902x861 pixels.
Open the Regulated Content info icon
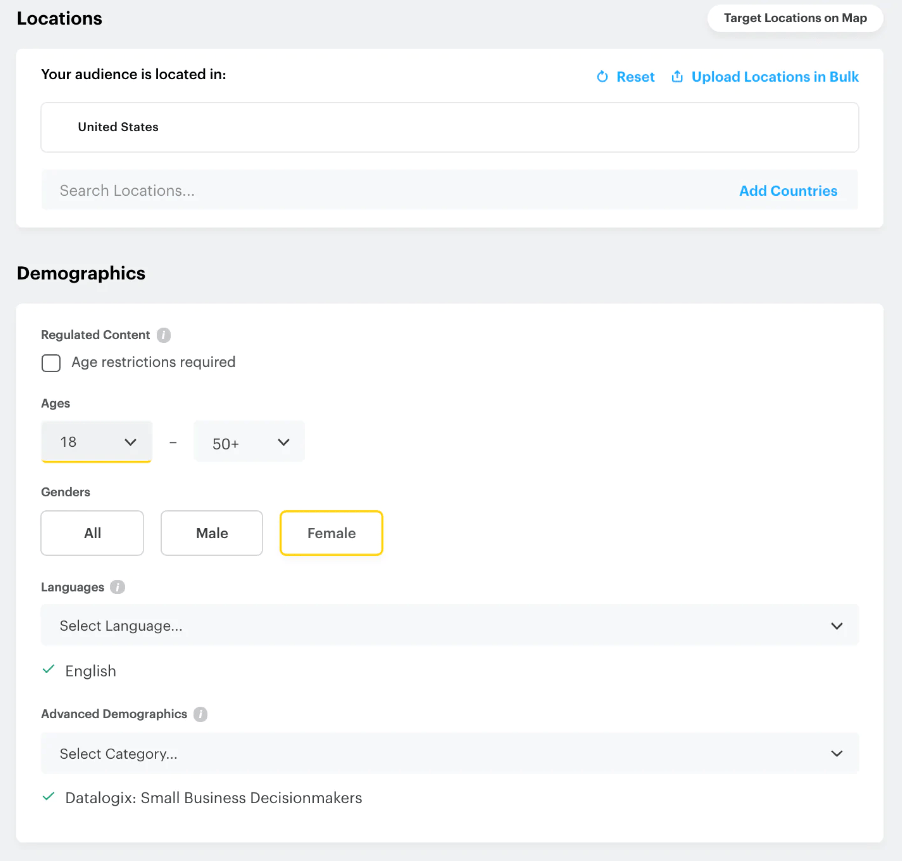(164, 335)
